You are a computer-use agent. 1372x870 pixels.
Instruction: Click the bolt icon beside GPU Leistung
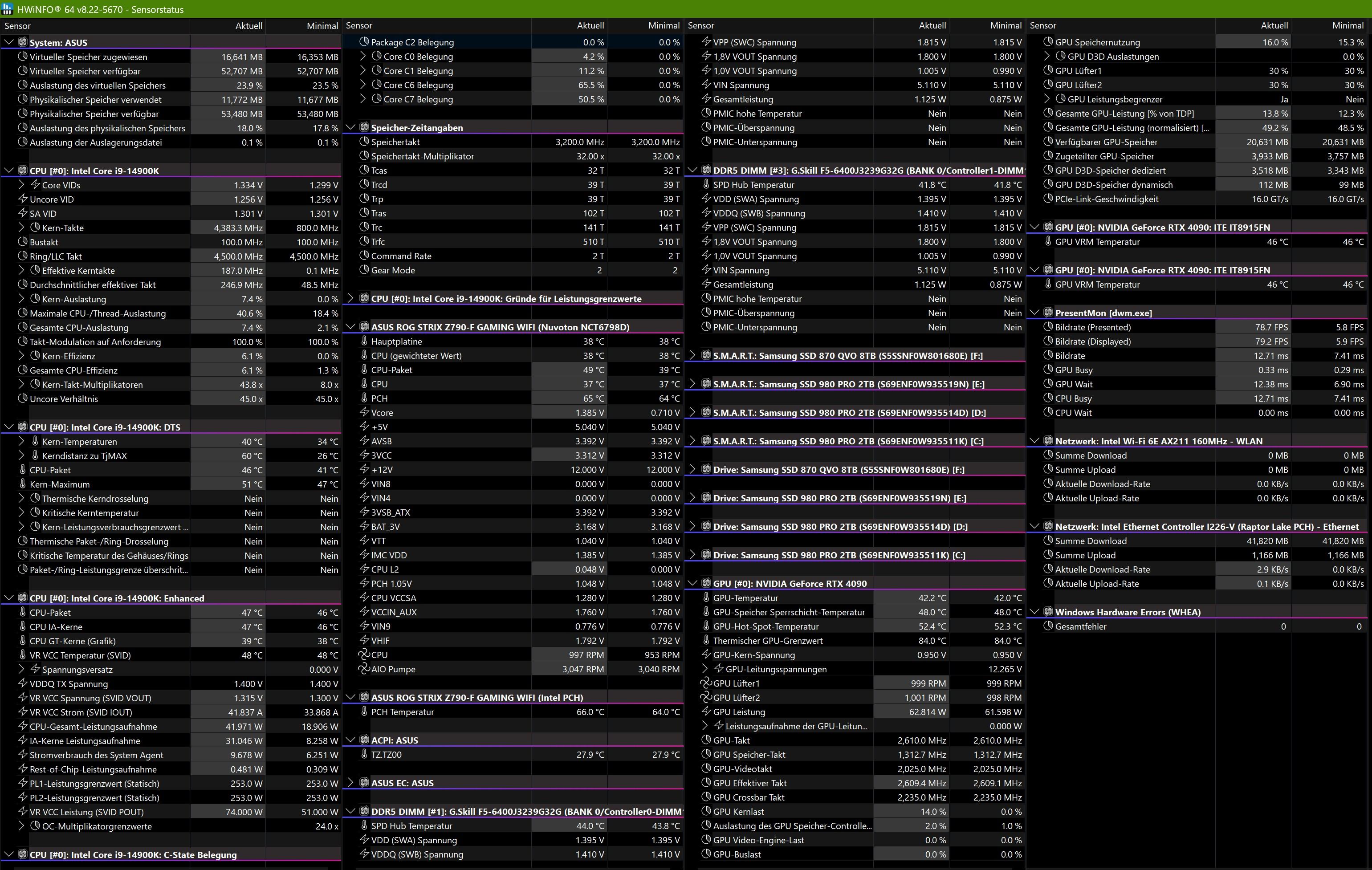pos(707,711)
